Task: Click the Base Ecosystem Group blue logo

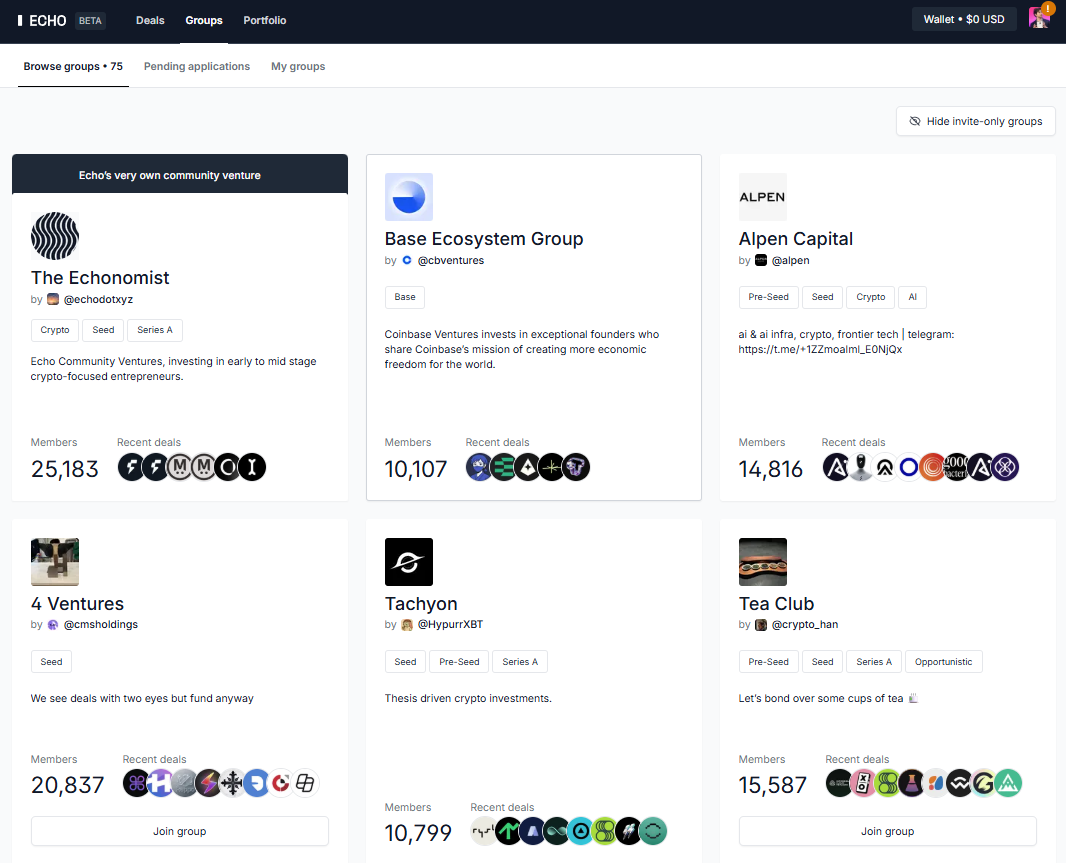Action: pos(409,197)
